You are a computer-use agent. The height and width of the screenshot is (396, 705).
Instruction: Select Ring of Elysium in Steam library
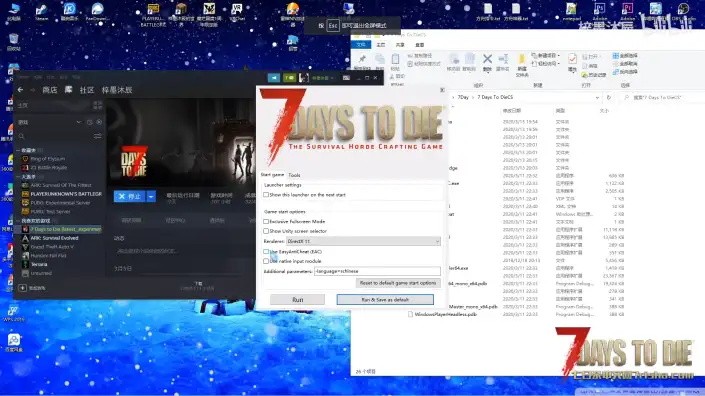tap(48, 159)
